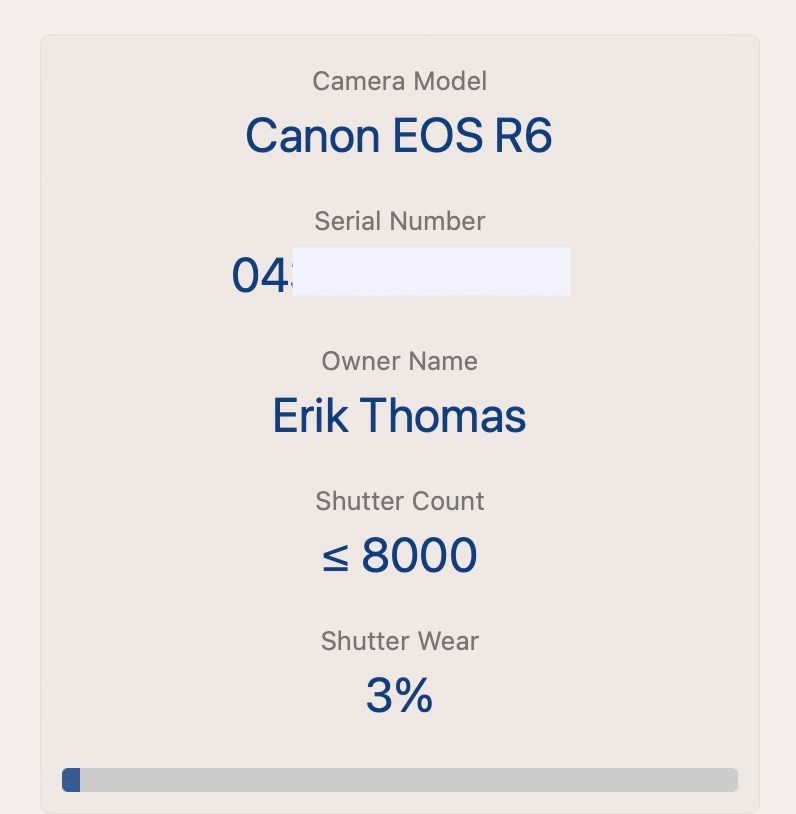Click the Serial Number label
796x814 pixels.
399,221
